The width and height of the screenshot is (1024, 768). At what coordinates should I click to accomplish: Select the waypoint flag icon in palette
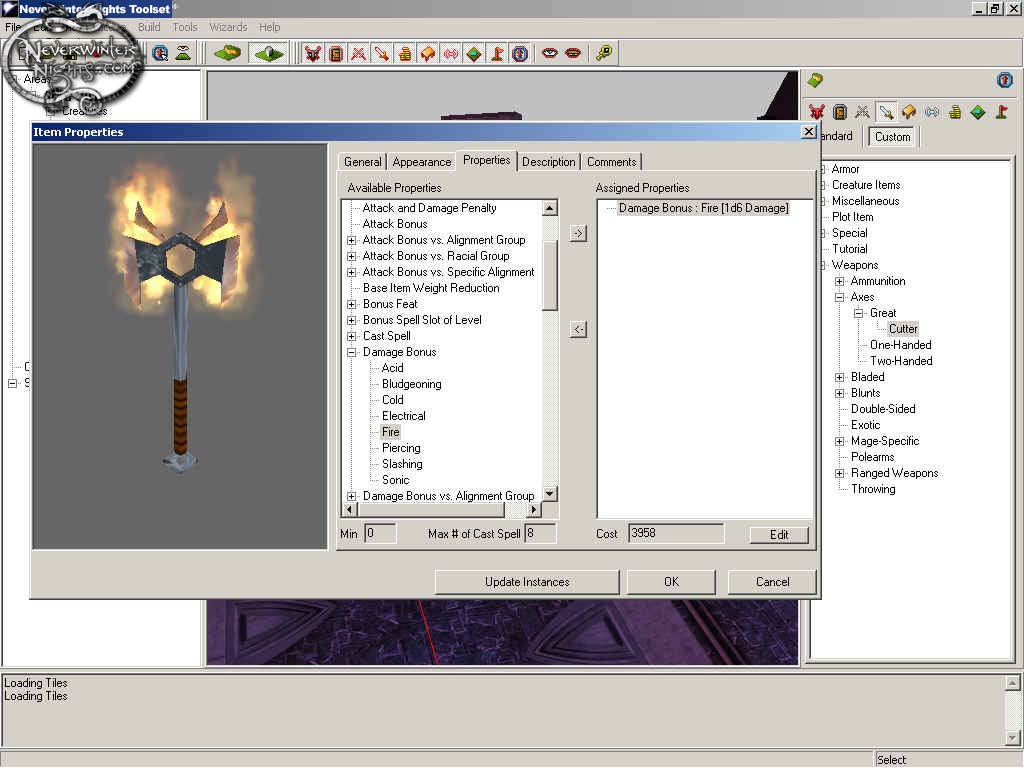[x=1001, y=112]
